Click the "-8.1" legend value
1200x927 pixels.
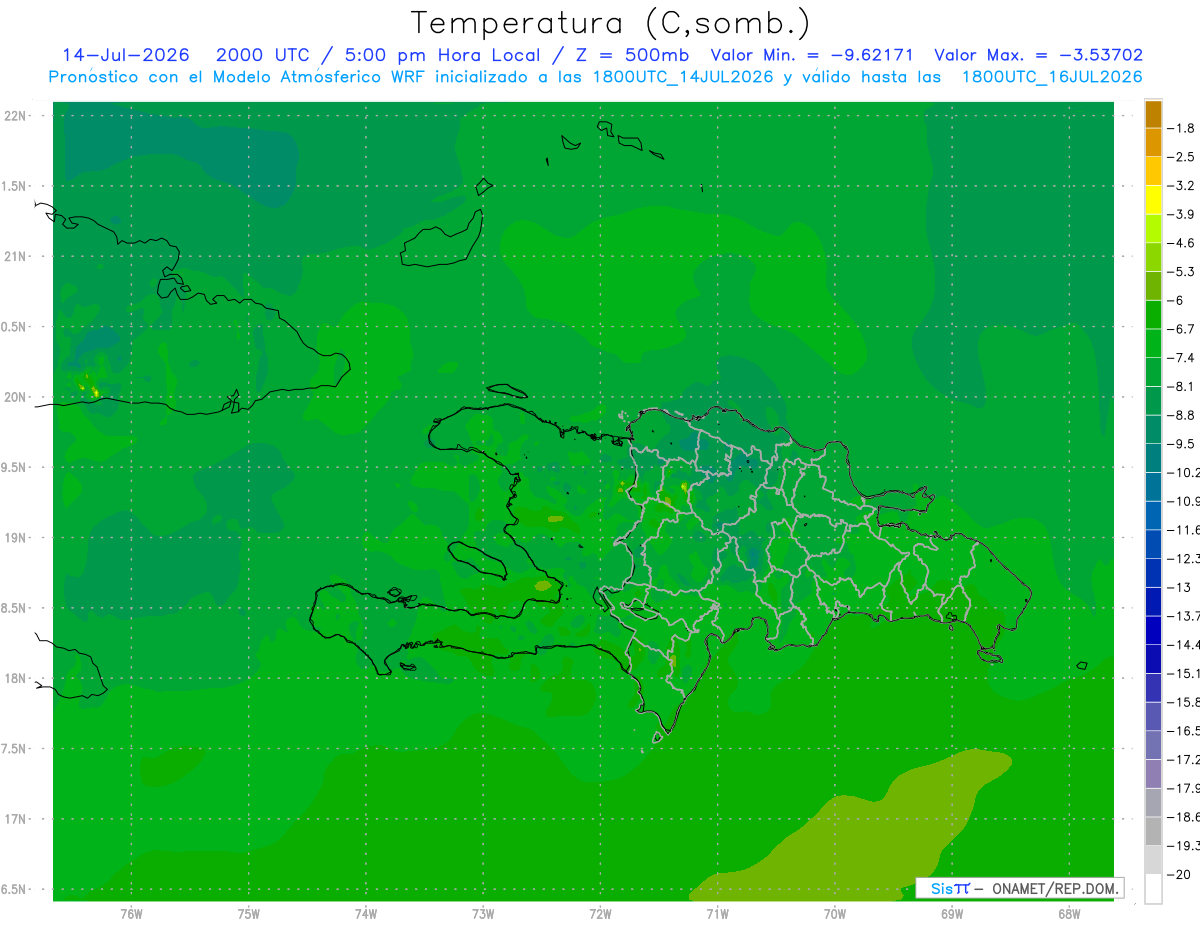tap(1181, 386)
